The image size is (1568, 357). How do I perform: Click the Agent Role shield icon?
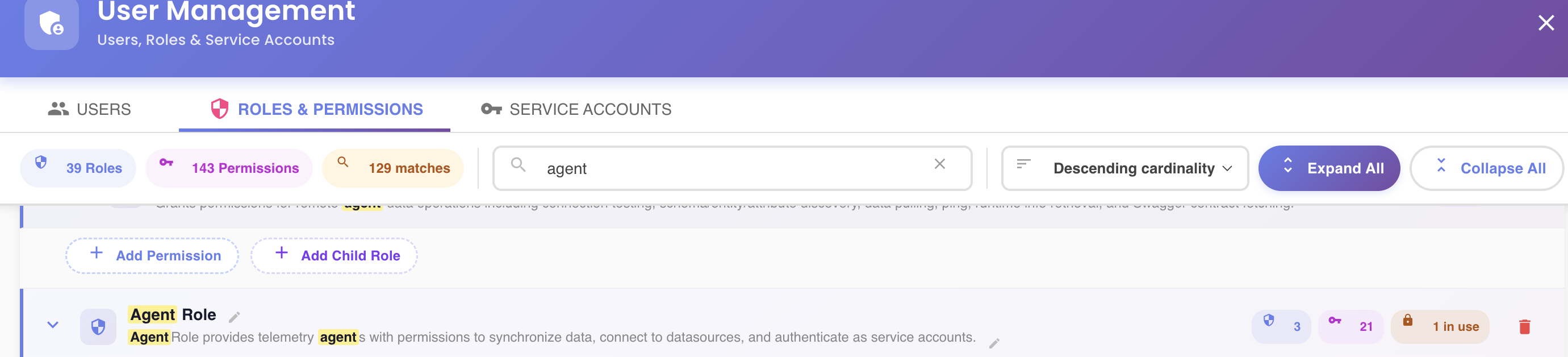click(98, 327)
